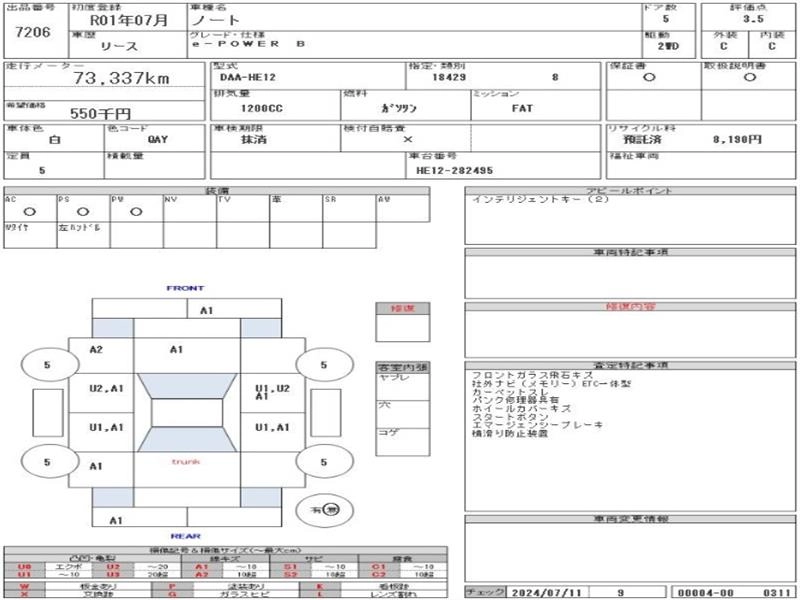Select the FRONT label above diagram
Viewport: 800px width, 600px height.
pos(185,288)
